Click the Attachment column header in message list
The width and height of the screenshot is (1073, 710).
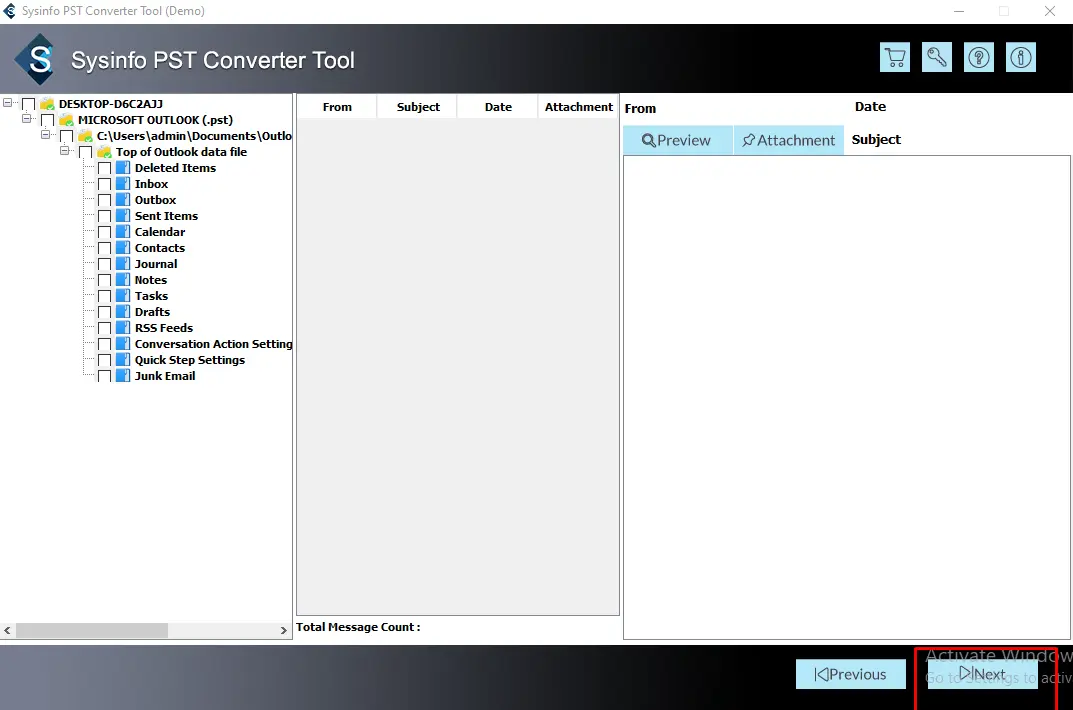tap(578, 107)
